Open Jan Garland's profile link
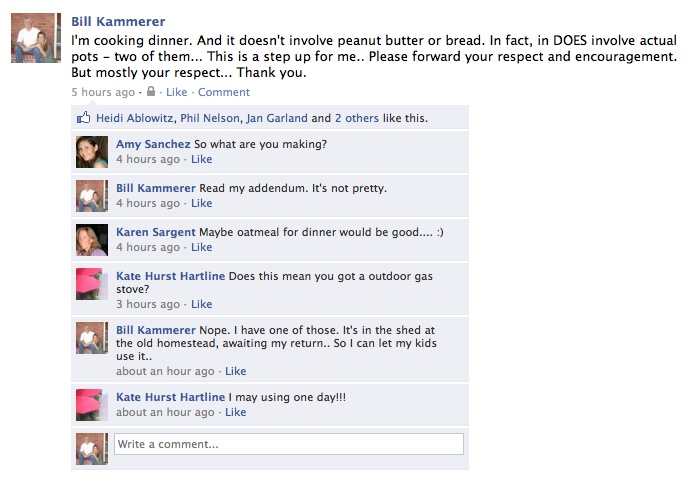The width and height of the screenshot is (691, 486). (x=276, y=118)
